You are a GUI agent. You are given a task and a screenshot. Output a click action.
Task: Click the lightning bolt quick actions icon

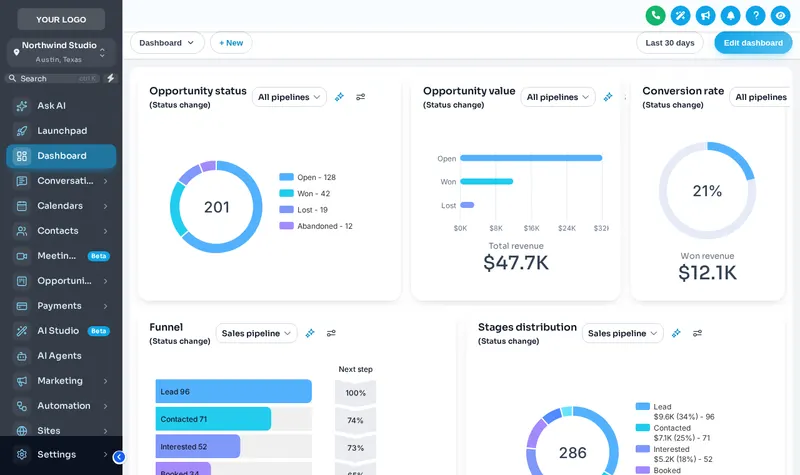pyautogui.click(x=110, y=78)
